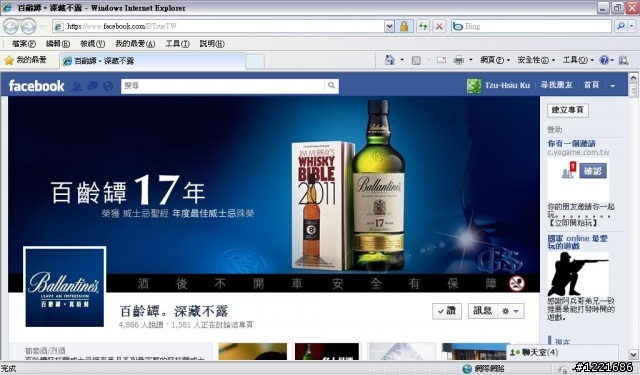
Task: Click the RSS feeds icon
Action: tap(416, 60)
